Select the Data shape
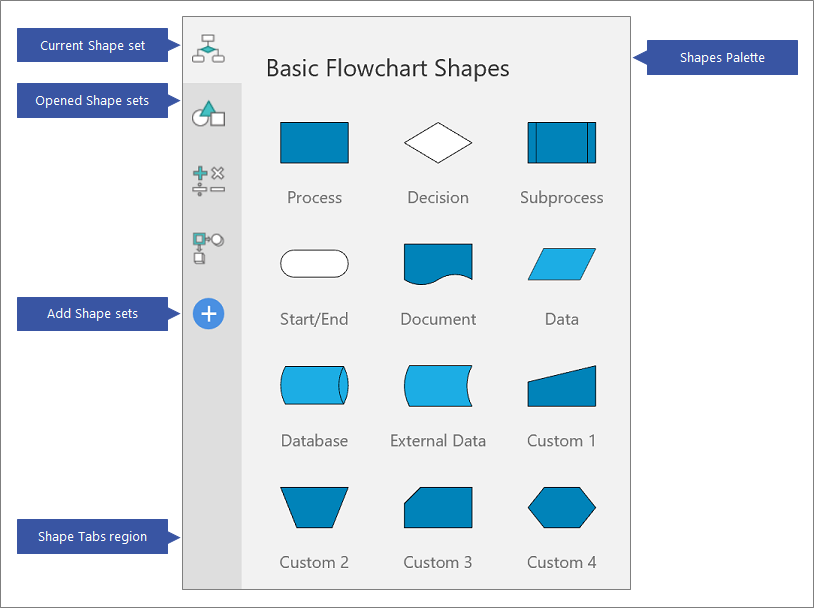Image resolution: width=814 pixels, height=608 pixels. (x=561, y=263)
